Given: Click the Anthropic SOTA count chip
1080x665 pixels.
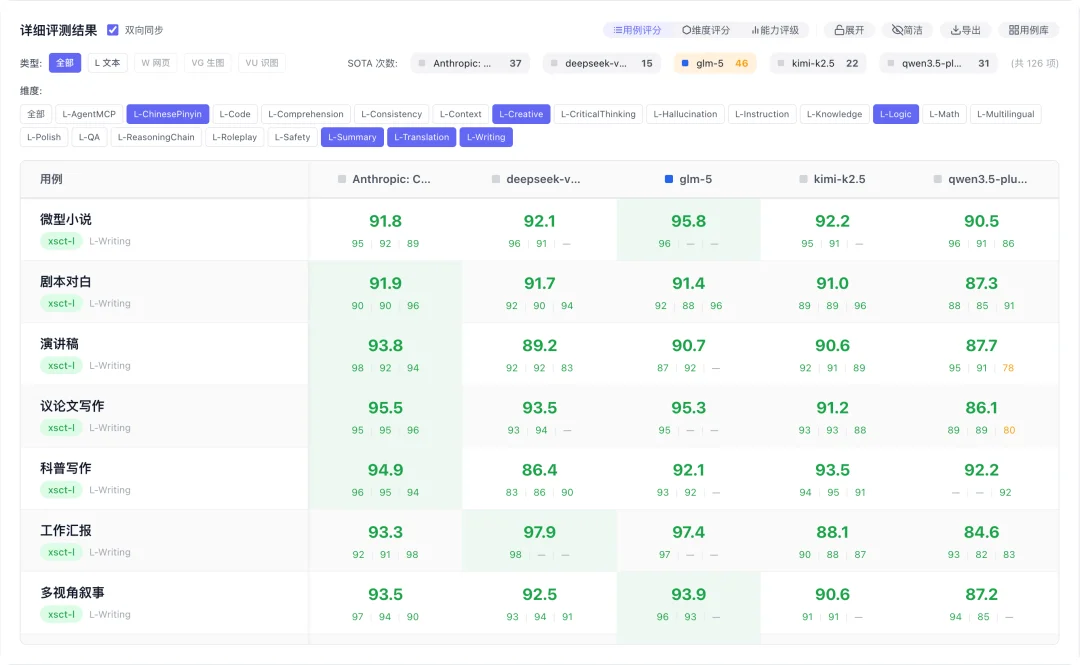Looking at the screenshot, I should (470, 63).
